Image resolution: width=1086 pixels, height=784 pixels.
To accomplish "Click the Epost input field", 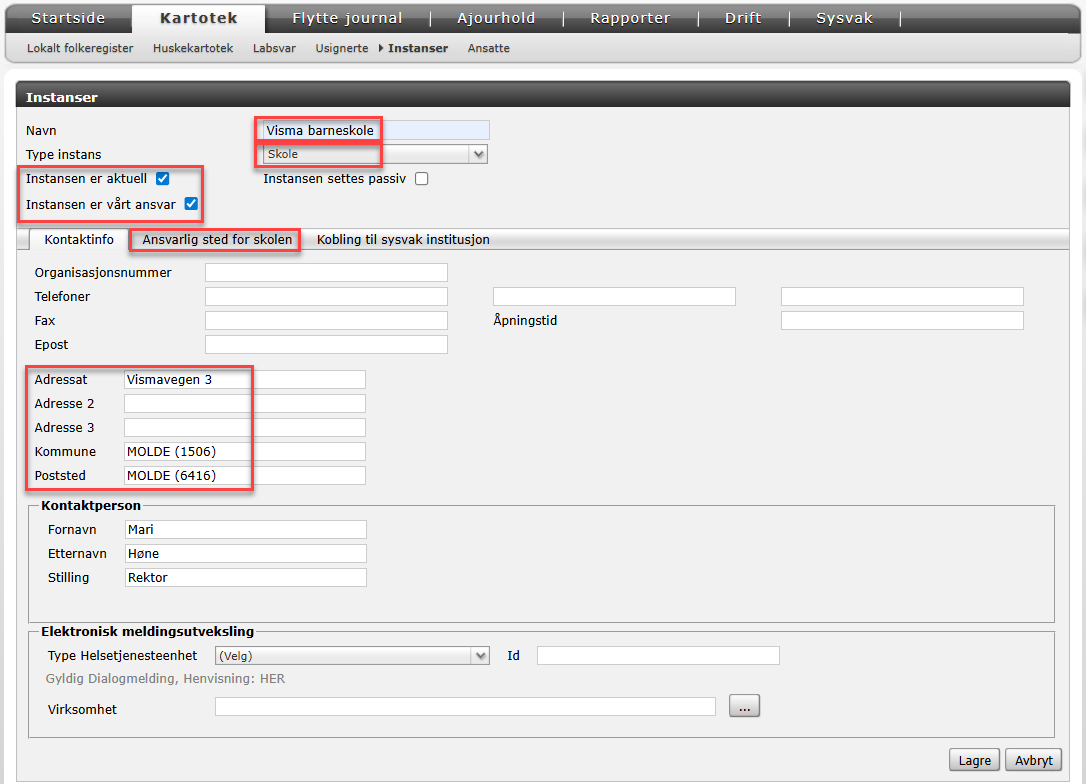I will (326, 345).
